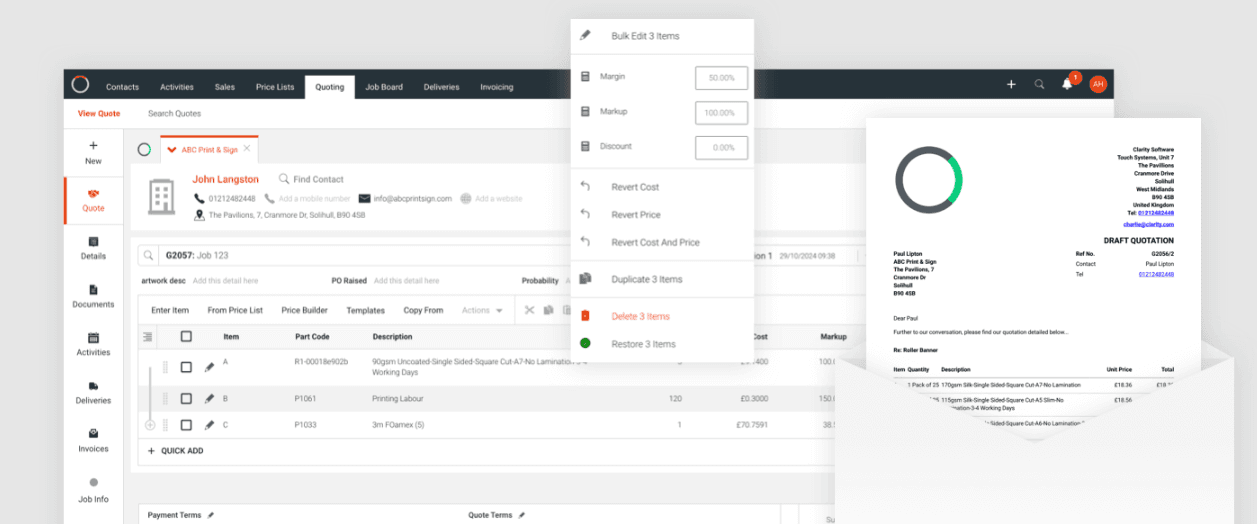1257x524 pixels.
Task: Click circle icon left of ABC Print tab
Action: tap(144, 149)
